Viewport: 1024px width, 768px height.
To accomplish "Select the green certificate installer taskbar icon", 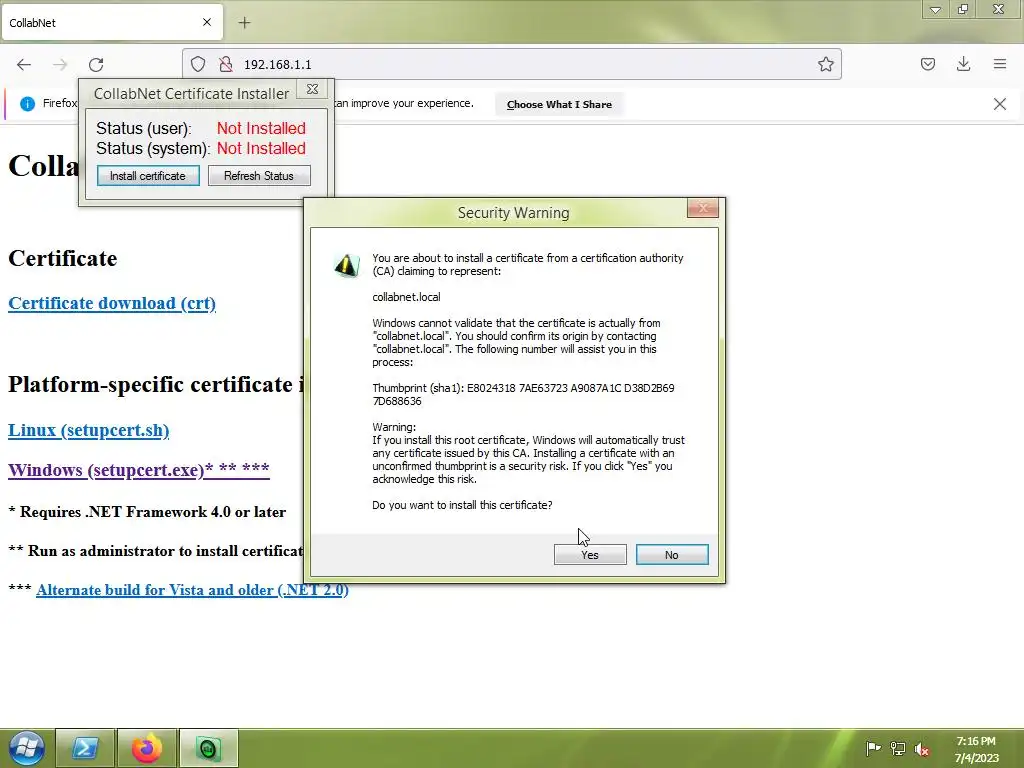I will coord(208,748).
